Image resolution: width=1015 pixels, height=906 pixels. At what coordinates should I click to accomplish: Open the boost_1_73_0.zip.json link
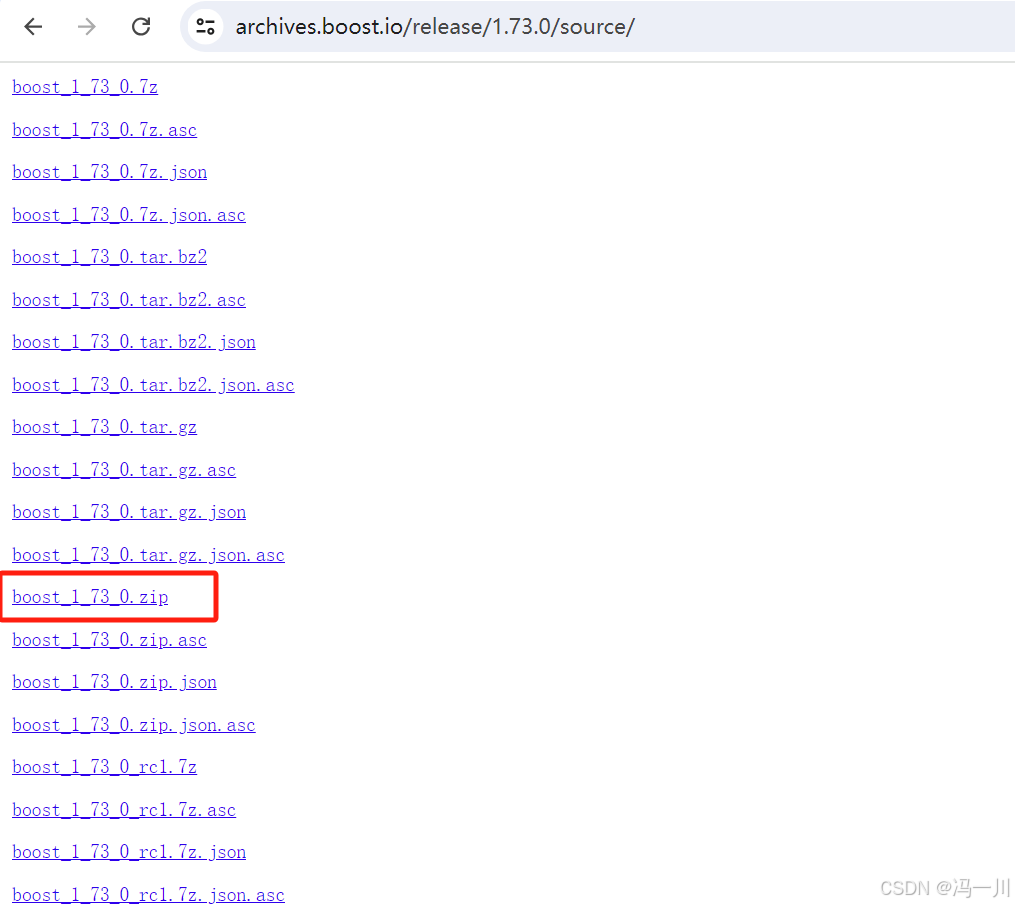(115, 683)
